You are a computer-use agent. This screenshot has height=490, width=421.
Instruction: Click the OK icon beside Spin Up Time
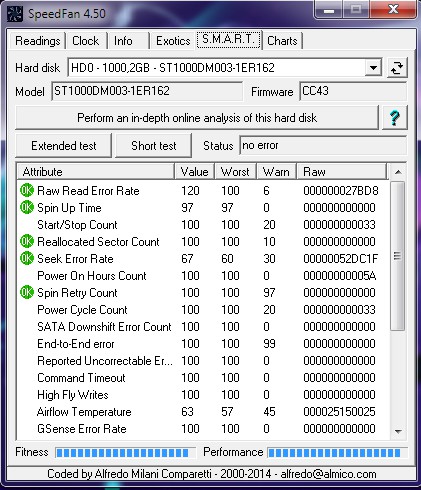pyautogui.click(x=27, y=207)
